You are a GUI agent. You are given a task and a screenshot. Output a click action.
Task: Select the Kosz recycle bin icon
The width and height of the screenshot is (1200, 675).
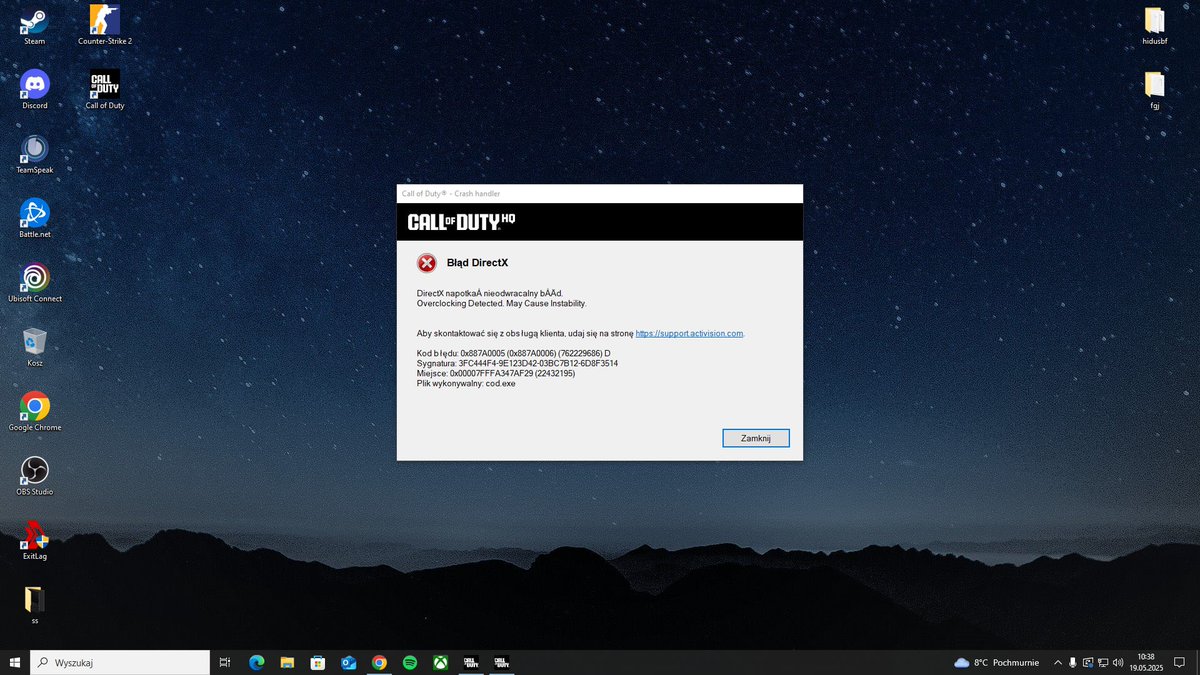click(x=34, y=346)
